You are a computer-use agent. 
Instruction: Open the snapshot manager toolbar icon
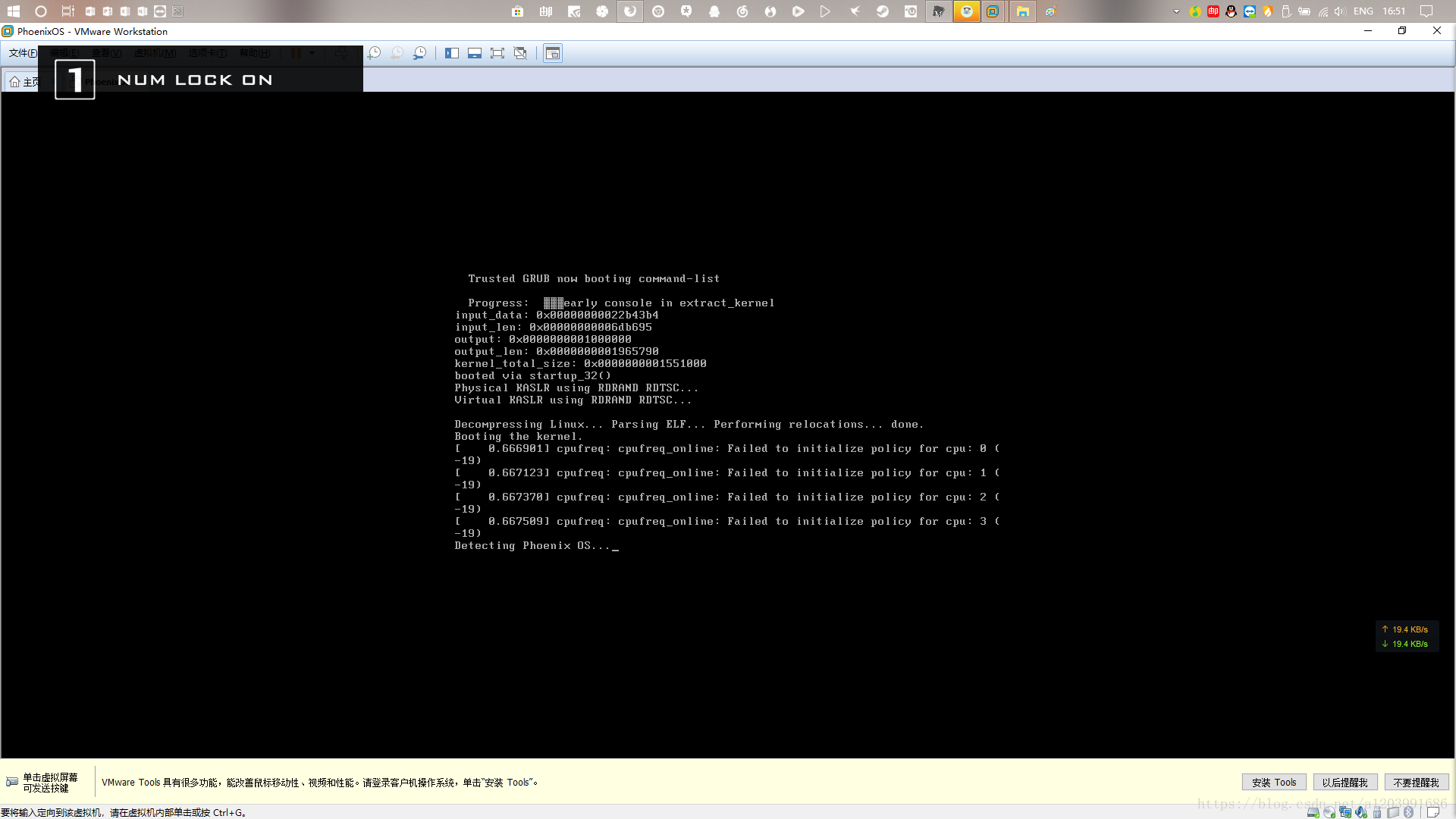click(419, 53)
